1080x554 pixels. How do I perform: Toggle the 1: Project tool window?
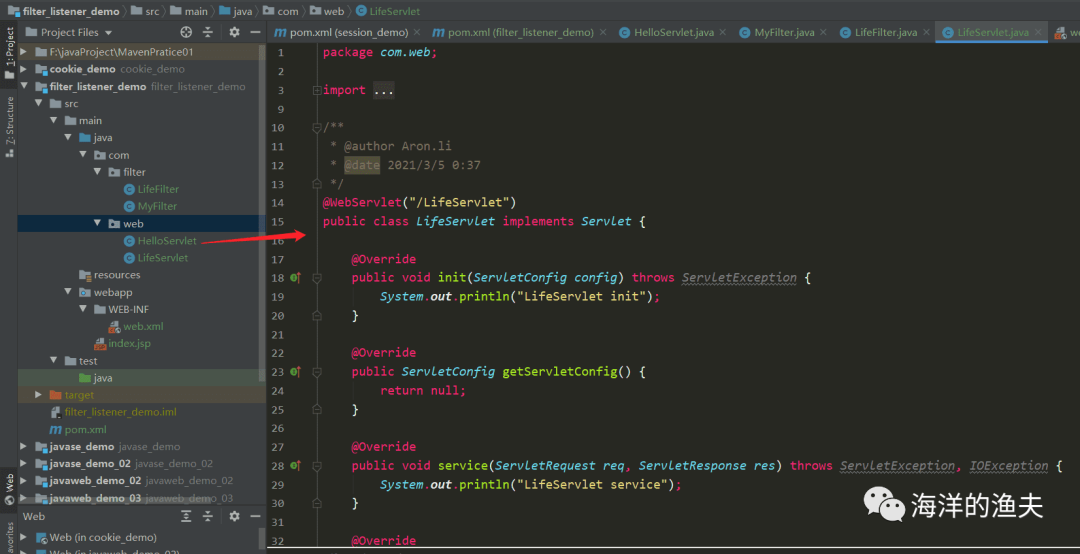(9, 50)
